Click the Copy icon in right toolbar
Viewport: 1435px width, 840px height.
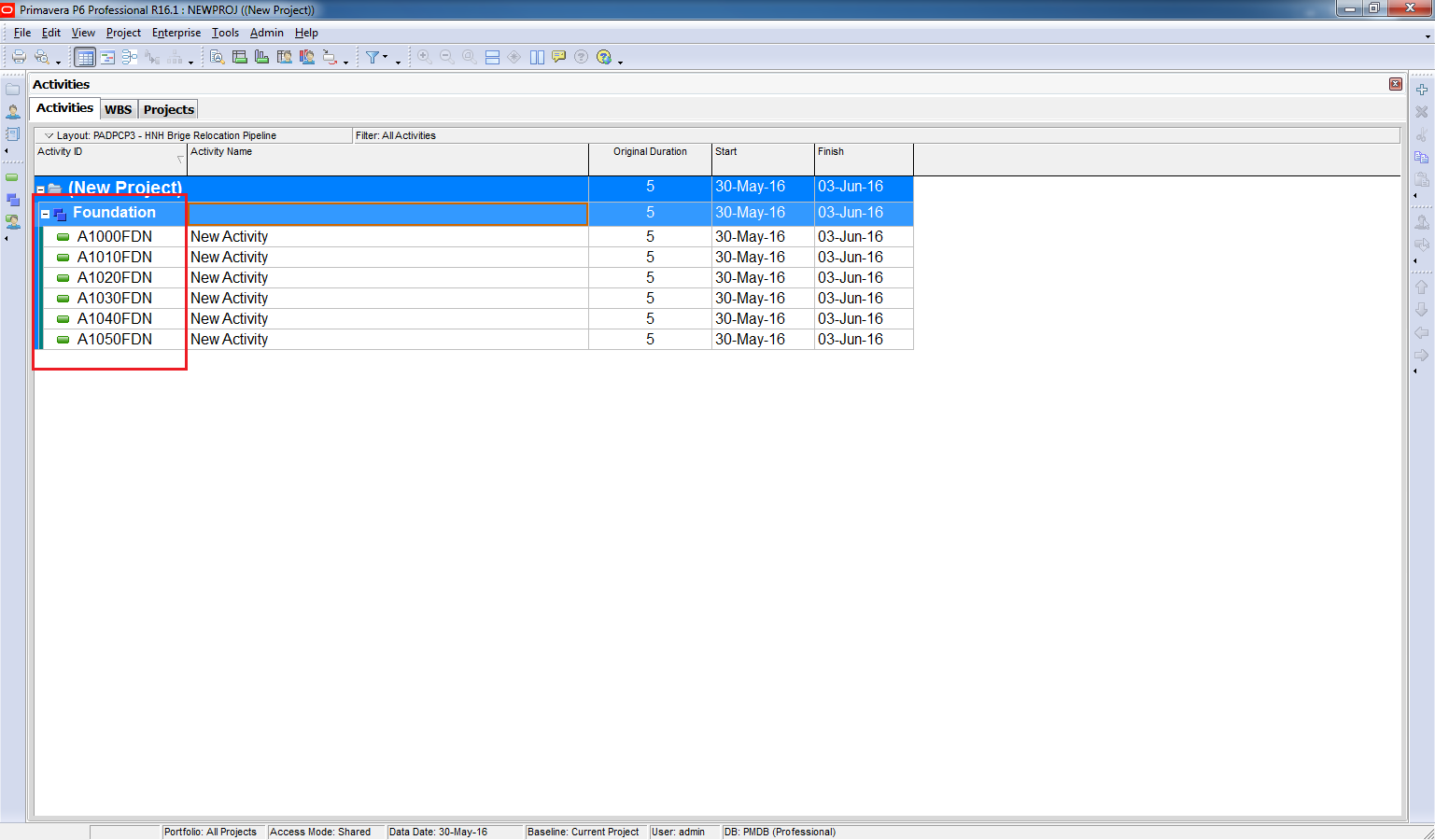[x=1421, y=157]
